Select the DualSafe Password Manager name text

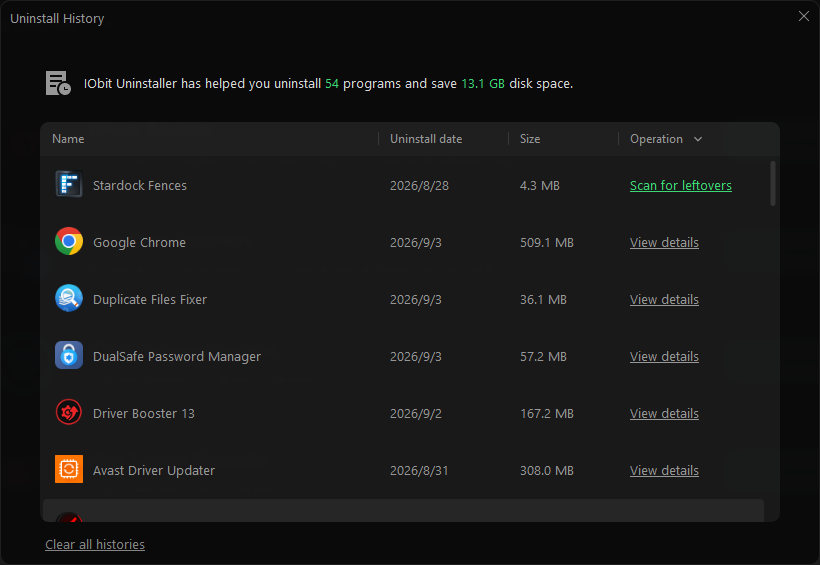point(177,357)
